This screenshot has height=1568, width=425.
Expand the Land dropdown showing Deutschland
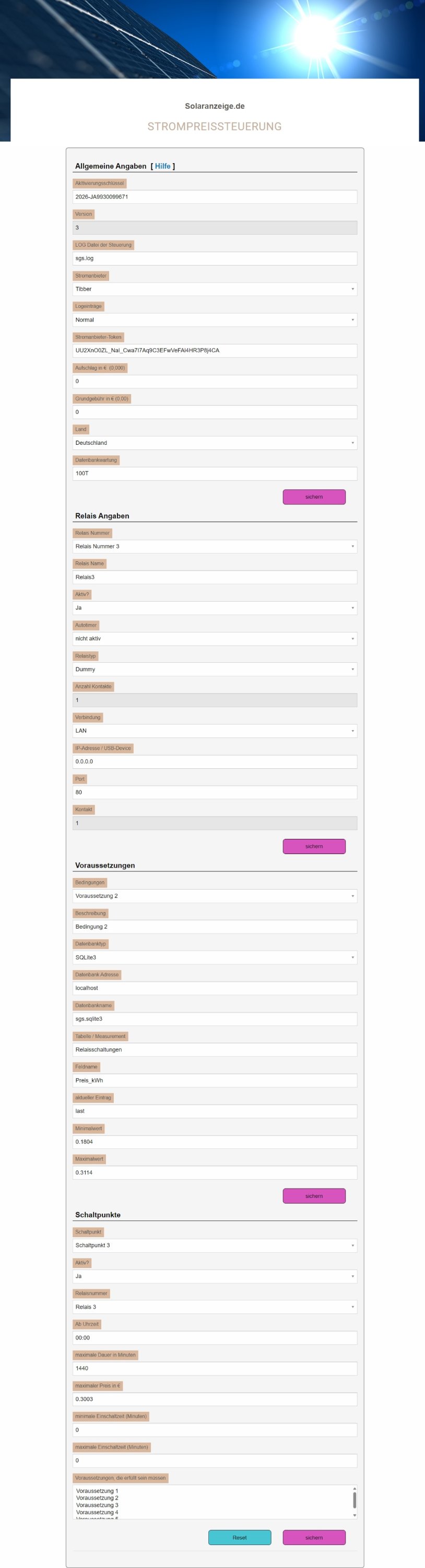(x=214, y=443)
